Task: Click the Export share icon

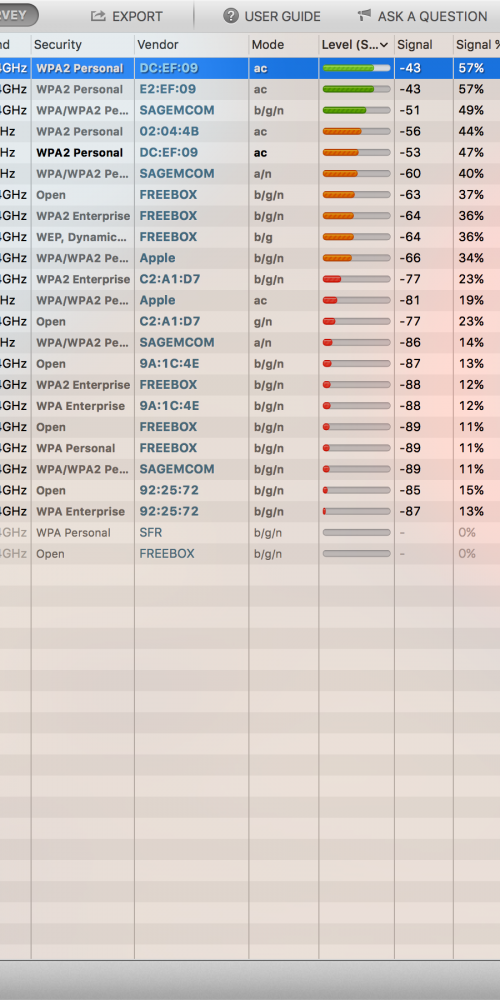Action: 98,16
